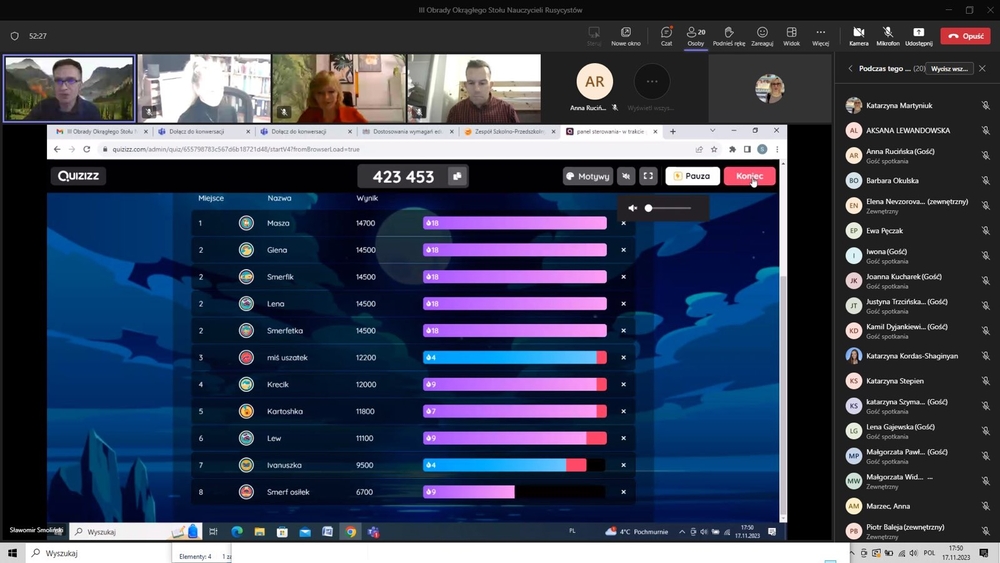Toggle the Mikrofon mute state
The width and height of the screenshot is (1000, 563).
pyautogui.click(x=888, y=36)
